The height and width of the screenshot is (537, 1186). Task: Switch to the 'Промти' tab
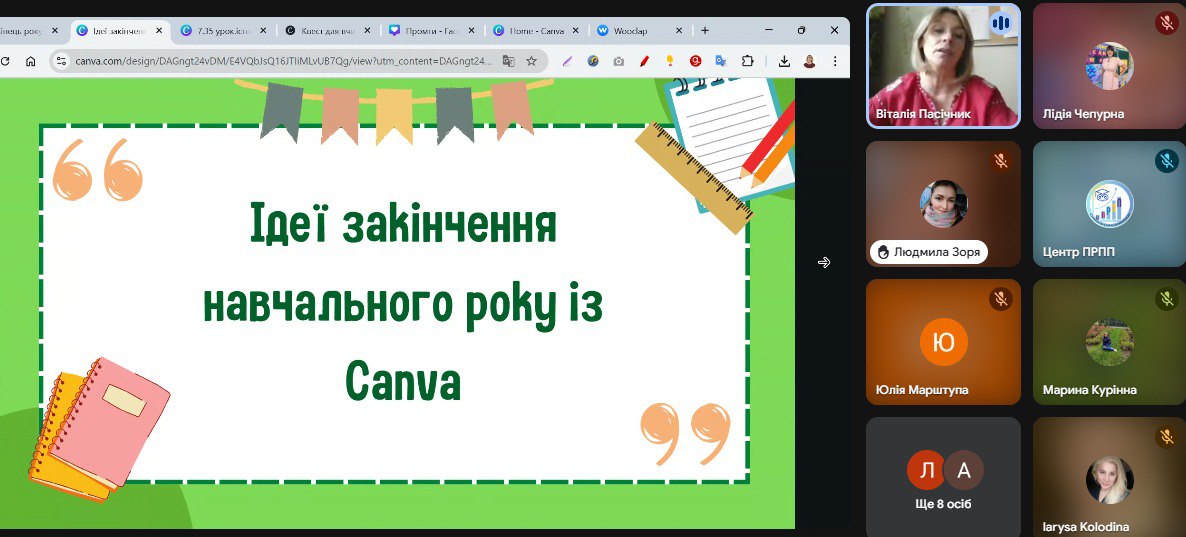coord(431,30)
